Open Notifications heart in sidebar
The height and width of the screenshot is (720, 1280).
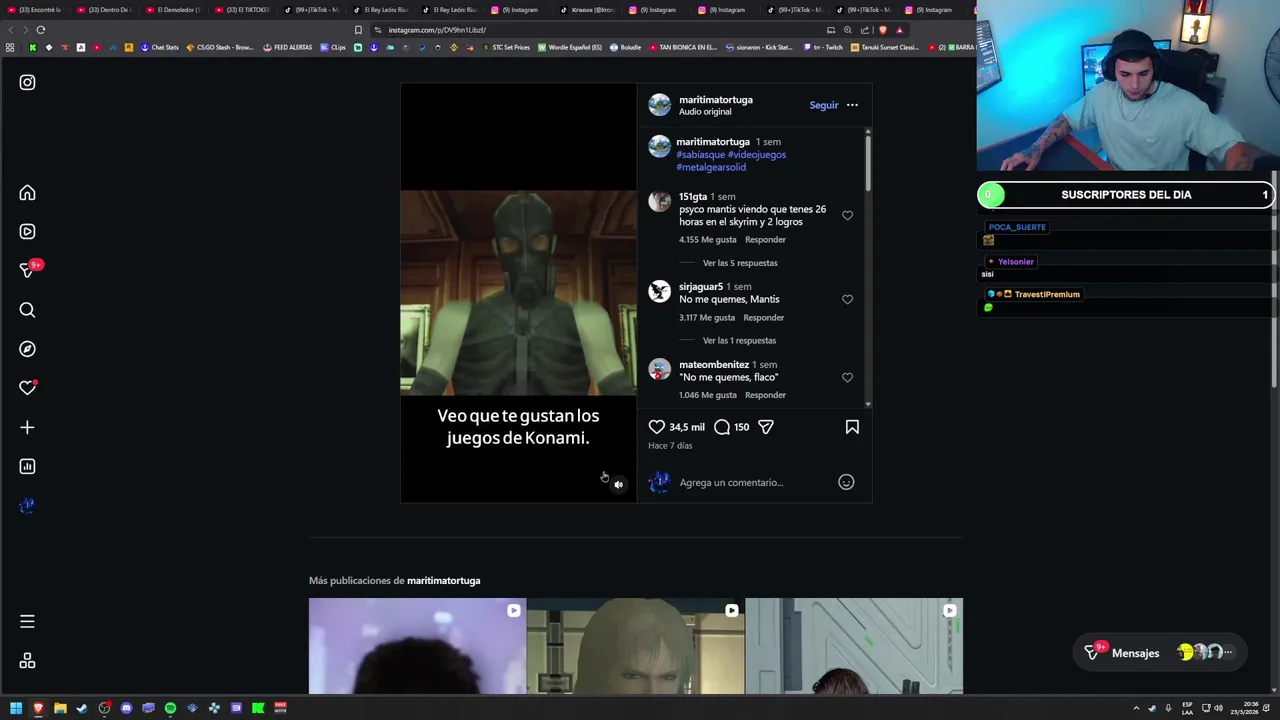click(x=27, y=388)
